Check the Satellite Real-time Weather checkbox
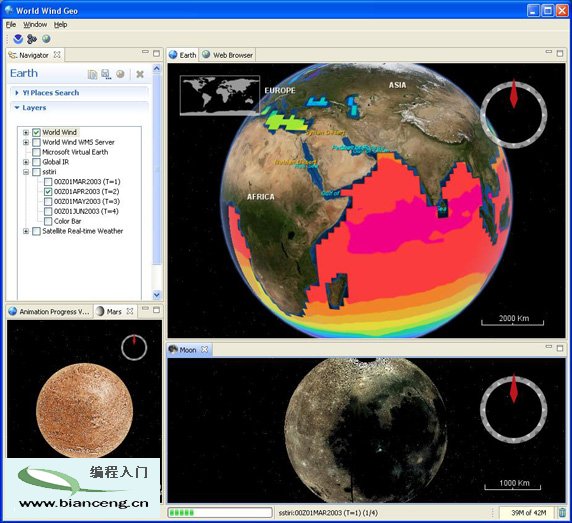This screenshot has height=523, width=572. click(x=36, y=231)
